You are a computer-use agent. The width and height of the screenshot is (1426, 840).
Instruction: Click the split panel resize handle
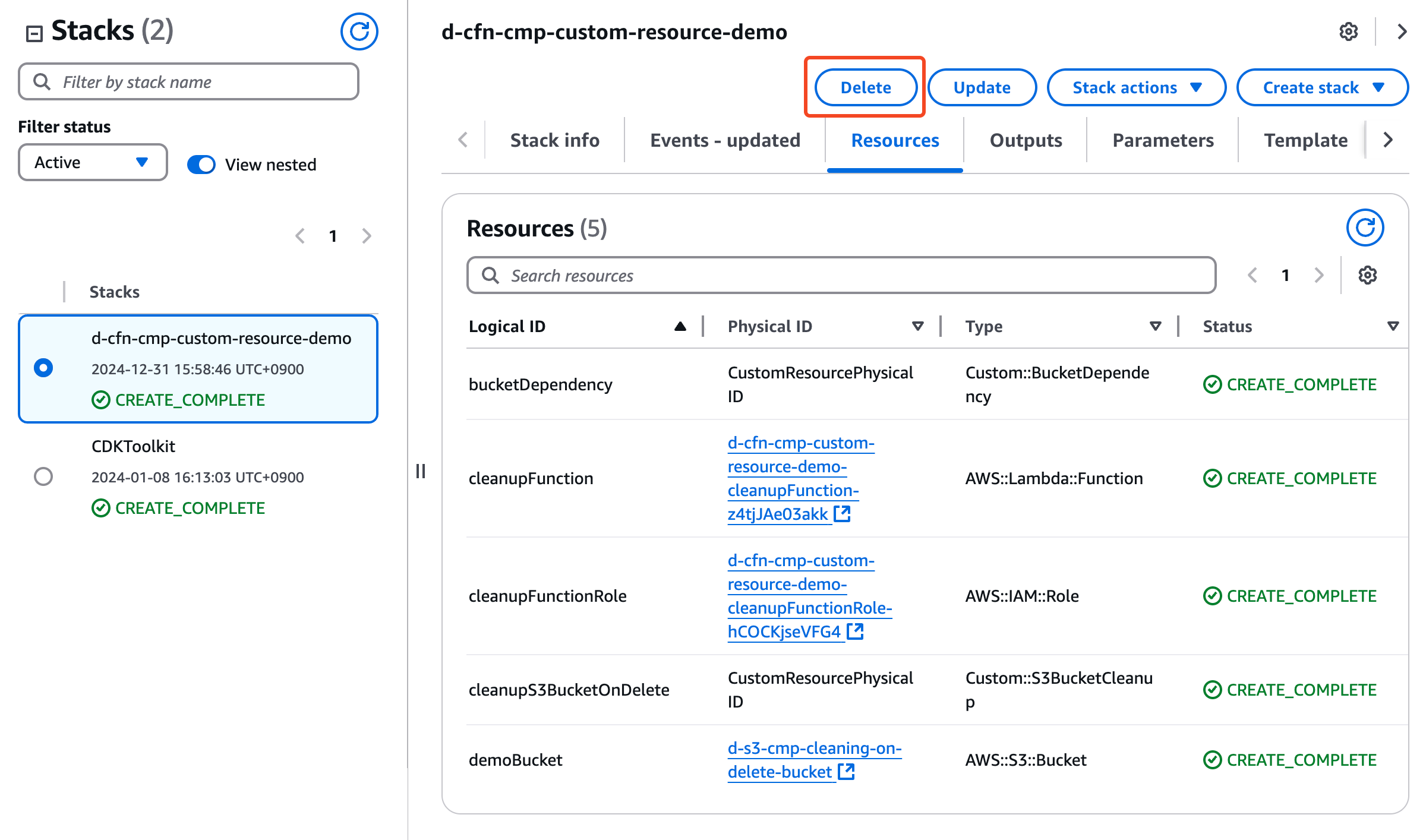421,471
